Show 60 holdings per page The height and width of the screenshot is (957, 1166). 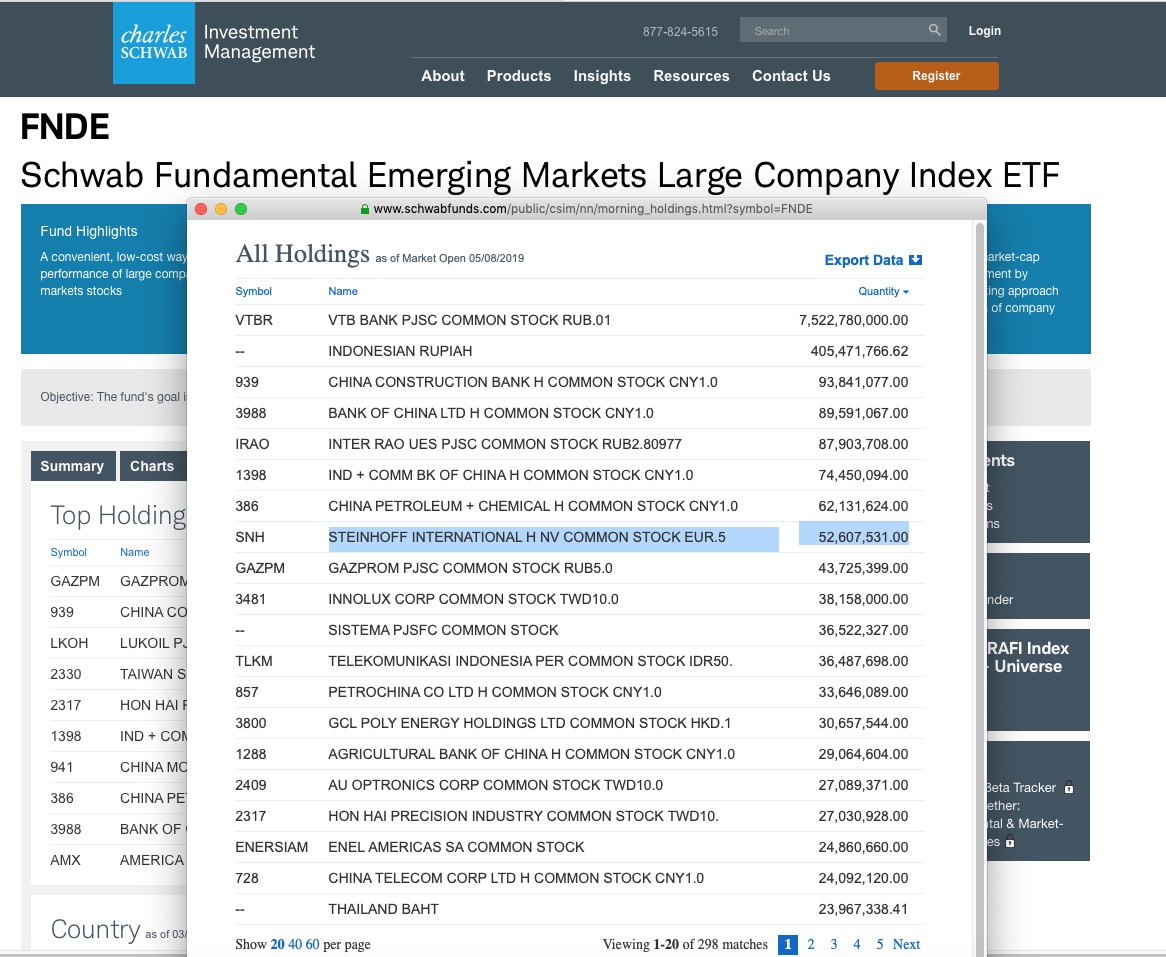coord(312,944)
